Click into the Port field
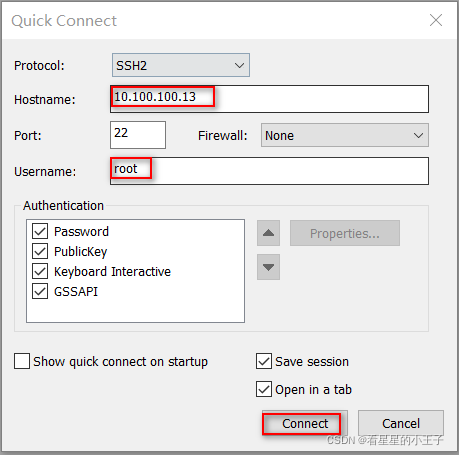The image size is (459, 455). (x=138, y=135)
